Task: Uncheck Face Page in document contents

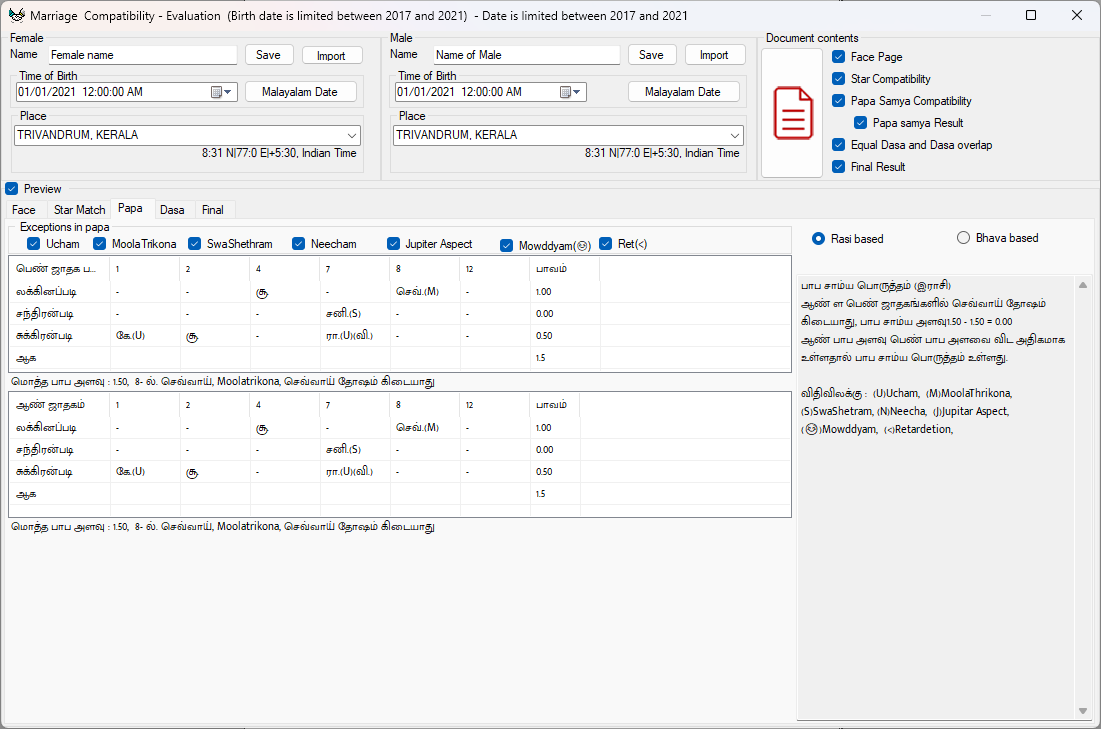Action: (x=838, y=57)
